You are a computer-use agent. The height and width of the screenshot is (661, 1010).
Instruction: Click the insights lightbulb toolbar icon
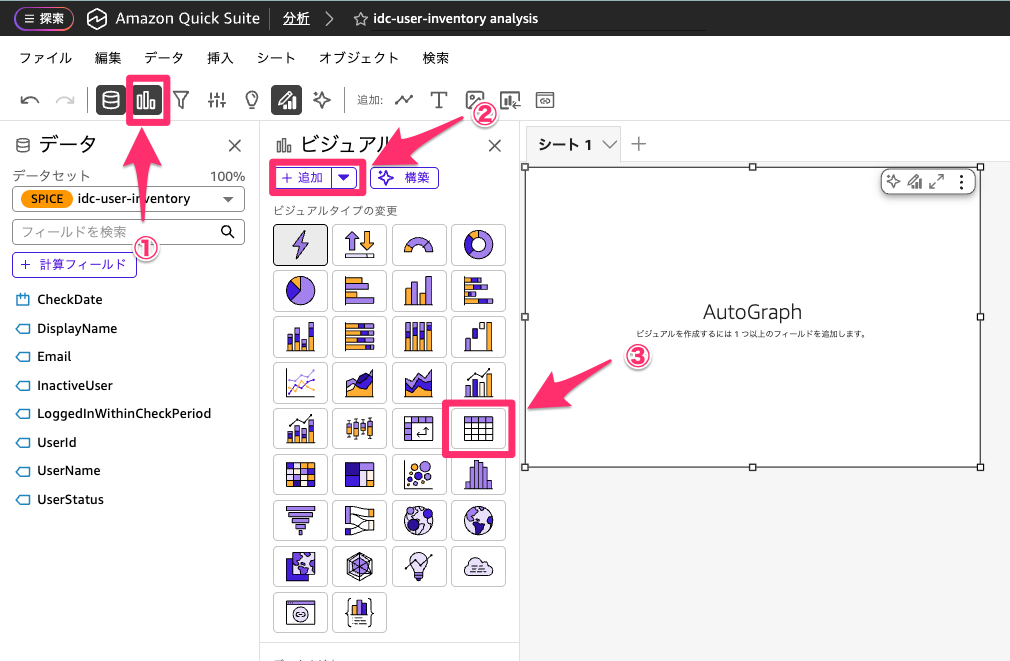[250, 100]
